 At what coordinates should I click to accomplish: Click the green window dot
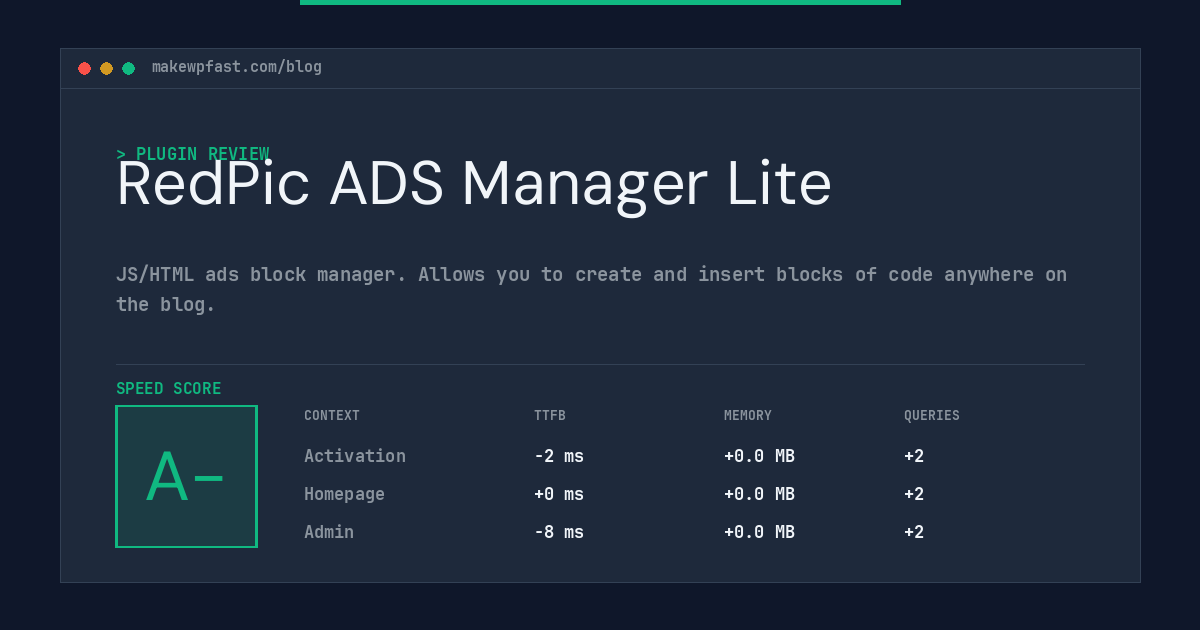pos(128,68)
